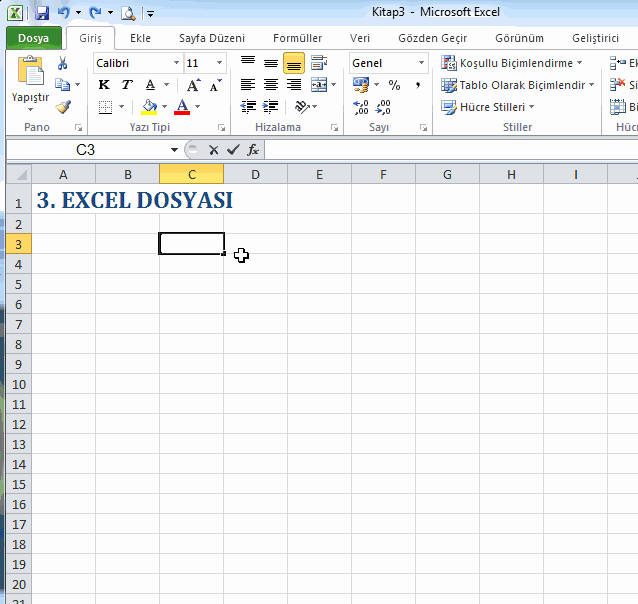Increase font size with large A
Image resolution: width=638 pixels, height=604 pixels.
[x=193, y=85]
